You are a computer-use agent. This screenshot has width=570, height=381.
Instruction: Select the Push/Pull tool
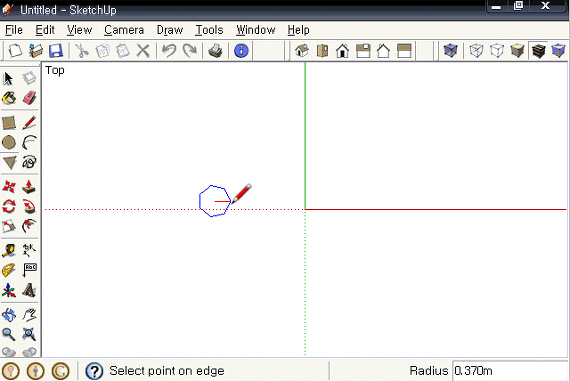point(29,187)
